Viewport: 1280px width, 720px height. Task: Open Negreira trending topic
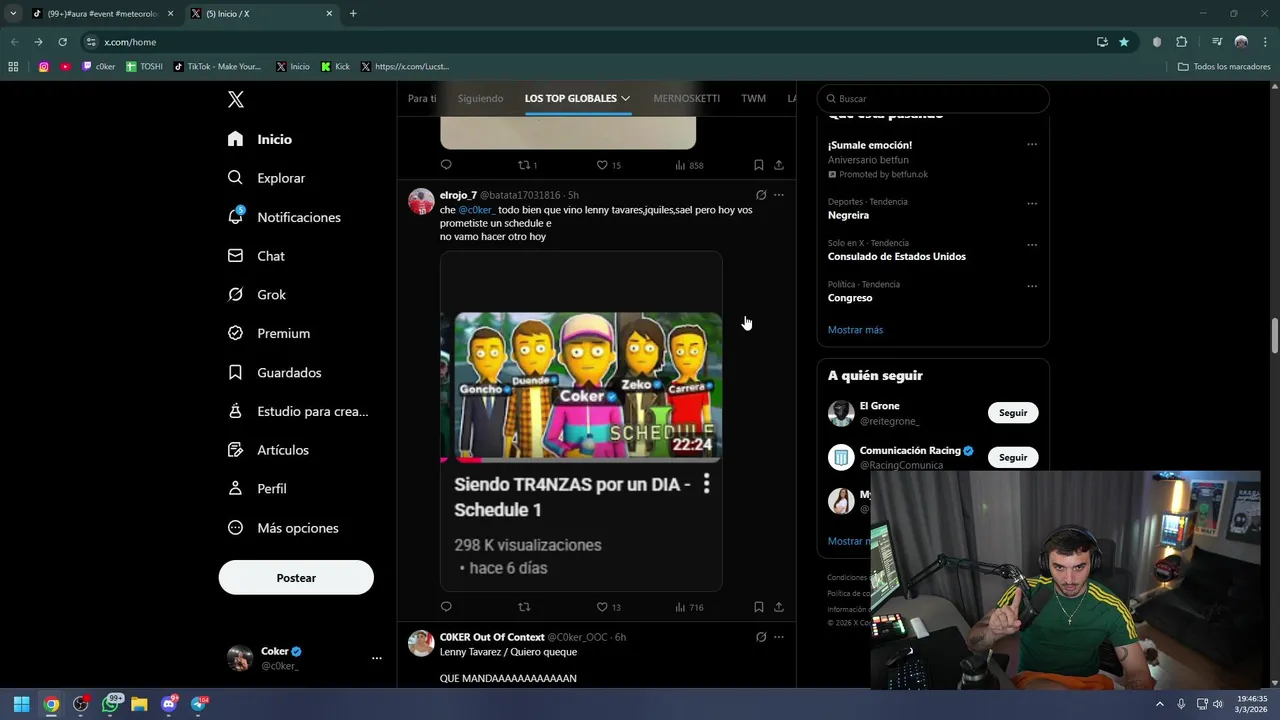click(x=848, y=215)
